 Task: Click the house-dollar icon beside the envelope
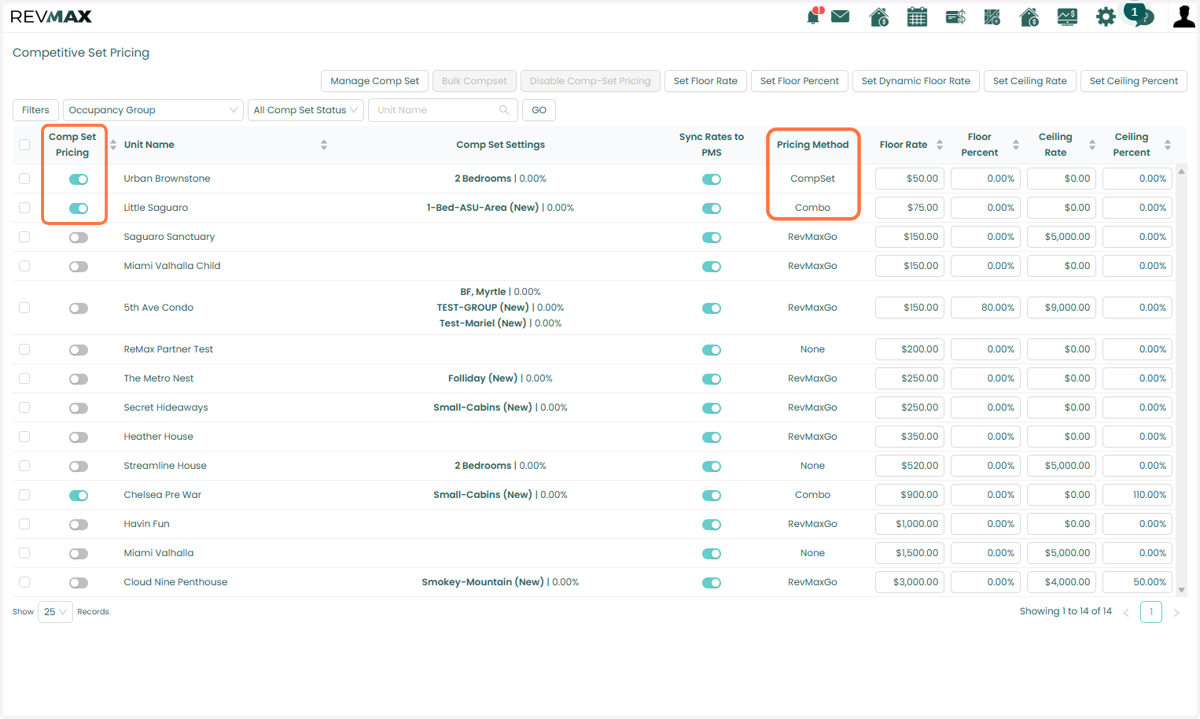pyautogui.click(x=879, y=17)
